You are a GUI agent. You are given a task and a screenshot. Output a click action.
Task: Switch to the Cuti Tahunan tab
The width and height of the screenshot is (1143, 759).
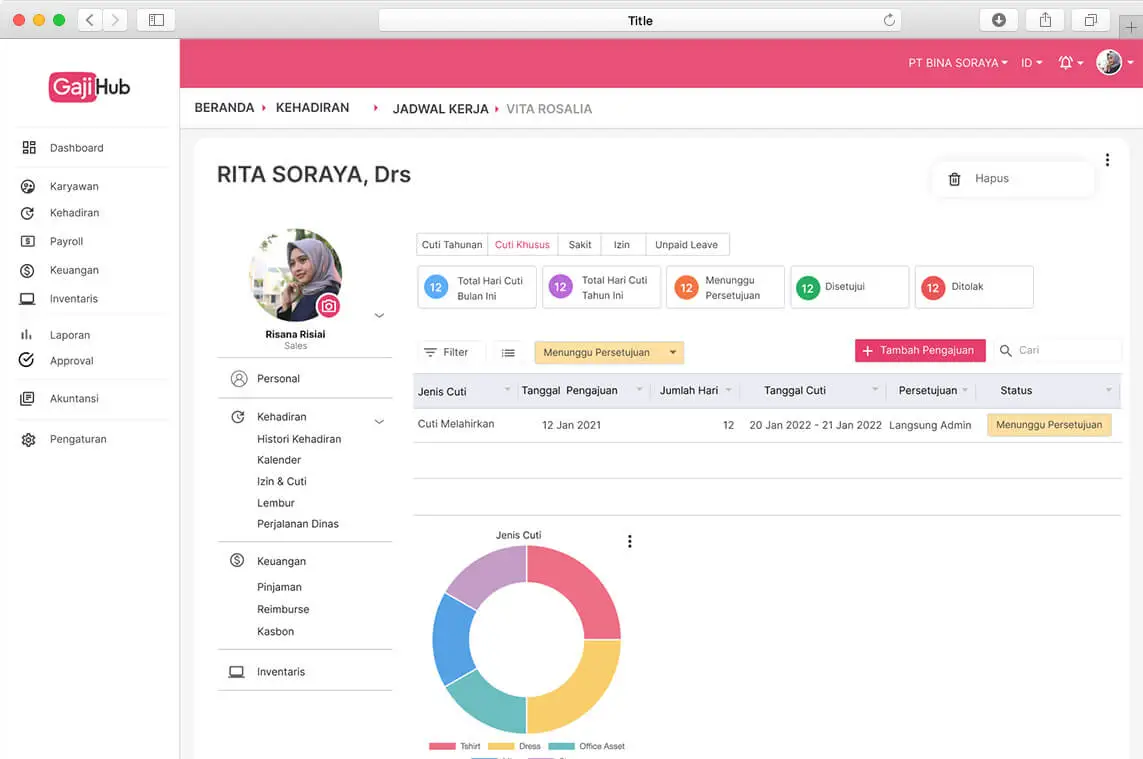[451, 244]
